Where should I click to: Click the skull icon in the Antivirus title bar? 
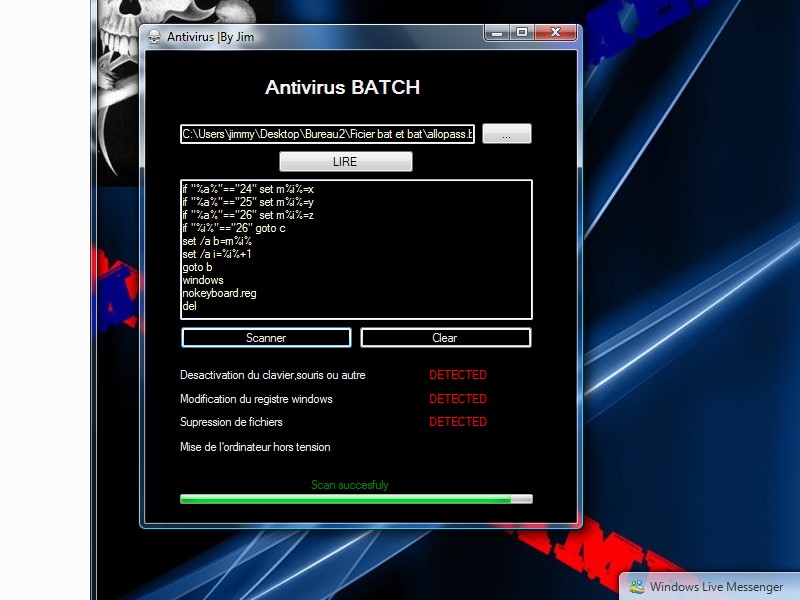click(154, 37)
